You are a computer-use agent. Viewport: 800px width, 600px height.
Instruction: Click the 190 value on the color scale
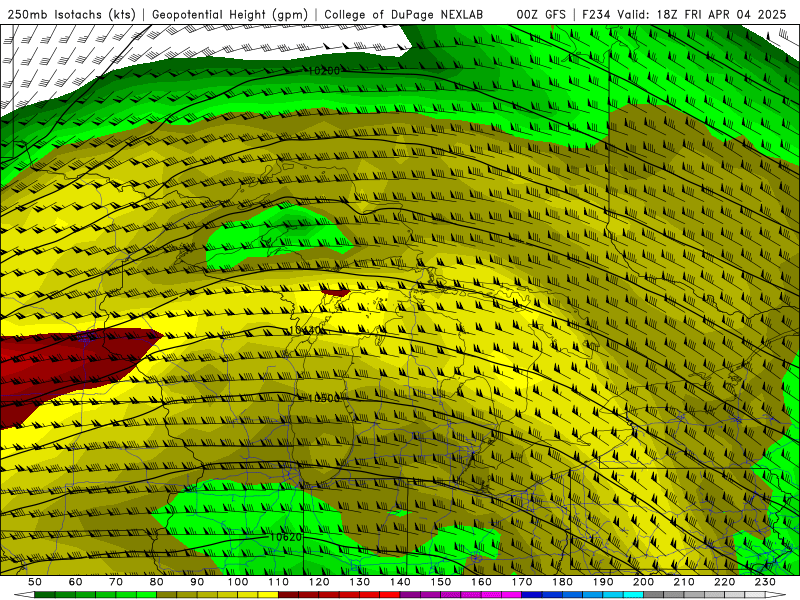pos(603,582)
